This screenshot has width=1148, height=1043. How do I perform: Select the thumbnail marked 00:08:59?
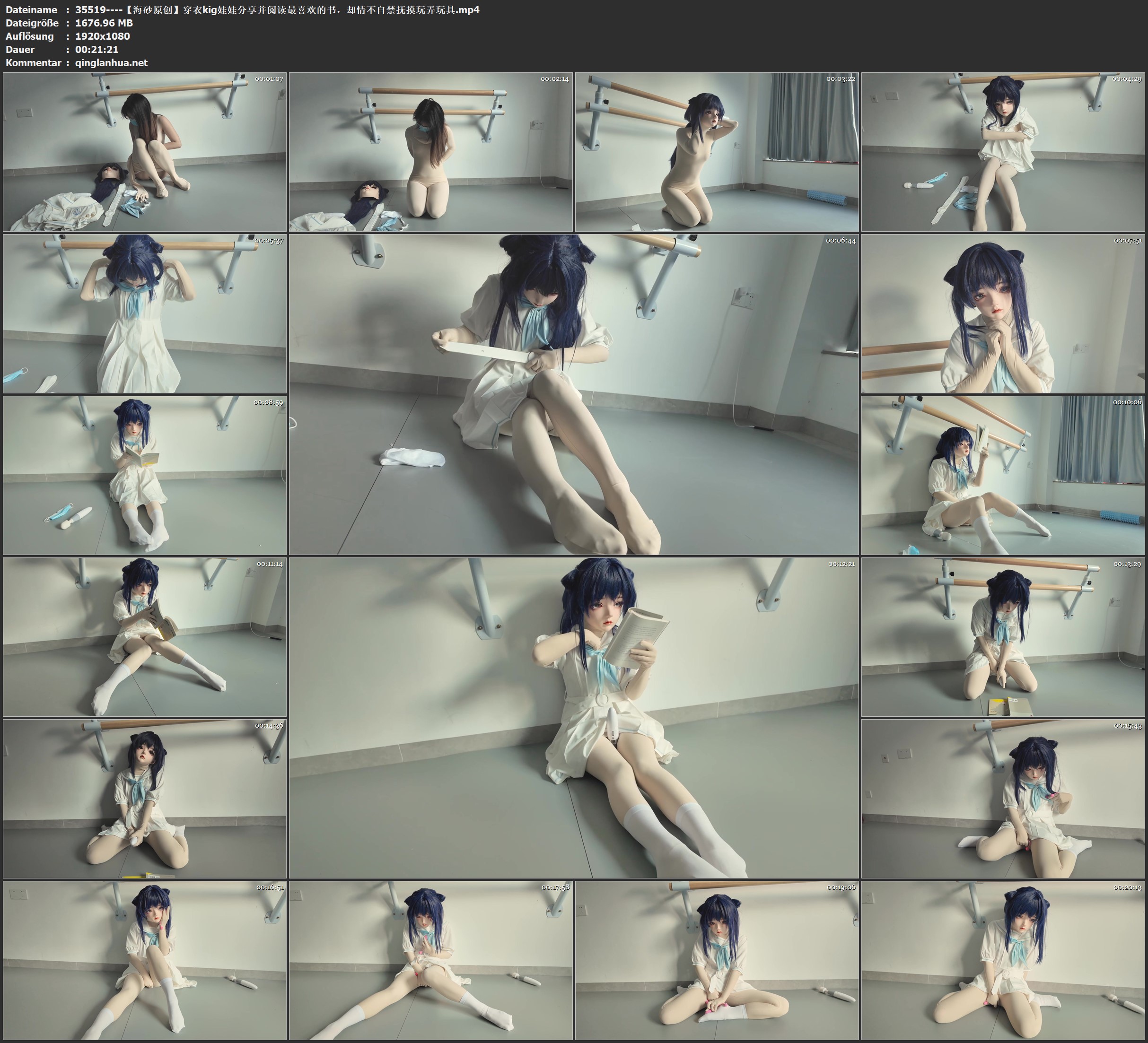145,475
